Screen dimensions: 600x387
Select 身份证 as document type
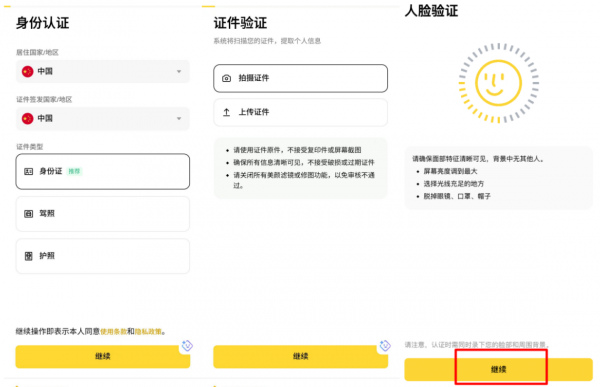click(x=103, y=171)
